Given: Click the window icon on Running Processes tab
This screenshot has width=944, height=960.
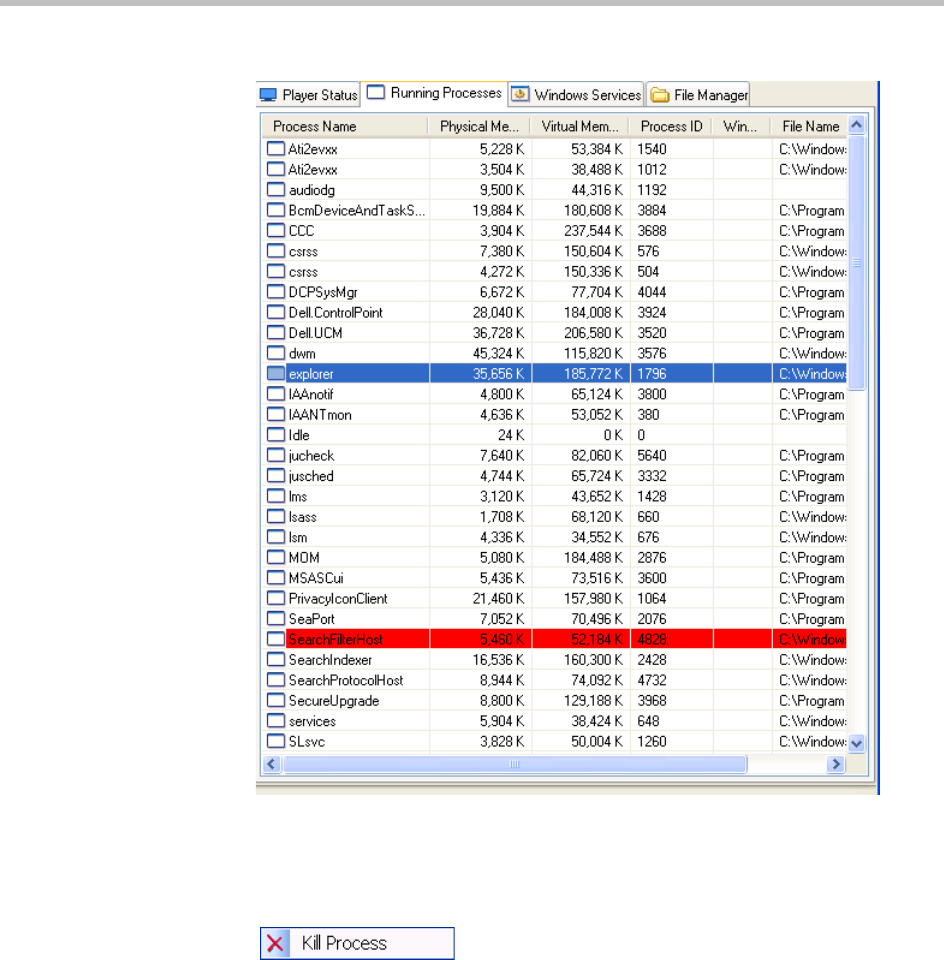Looking at the screenshot, I should [x=375, y=92].
